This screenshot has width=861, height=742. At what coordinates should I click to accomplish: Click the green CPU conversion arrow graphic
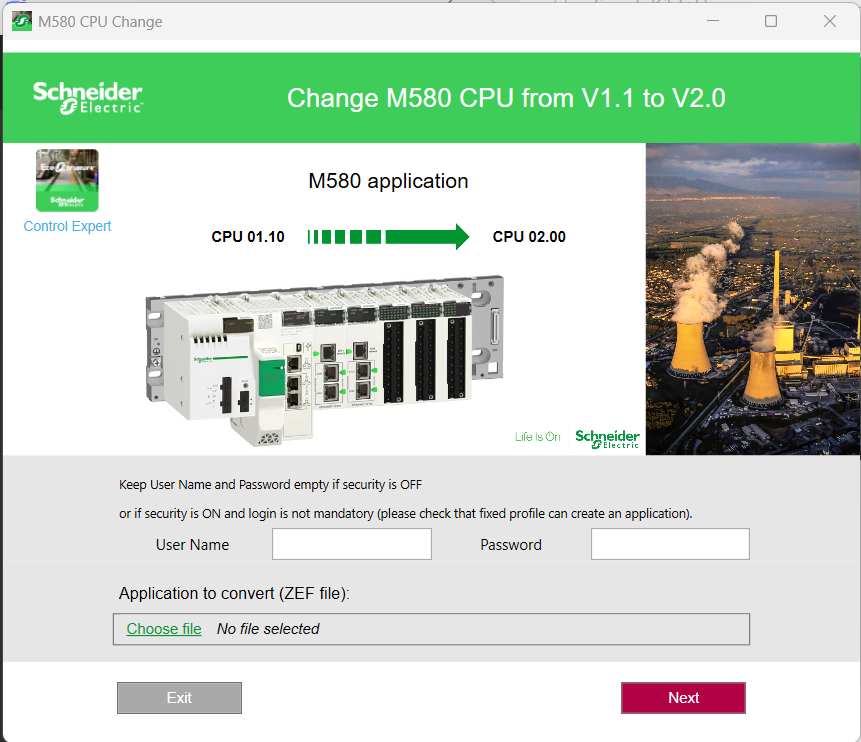tap(388, 237)
